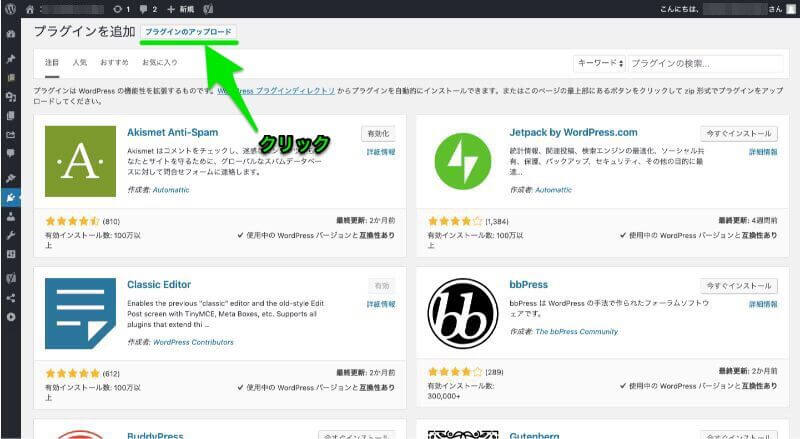
Task: Click 今すぐインストール for bbPress
Action: tap(739, 286)
